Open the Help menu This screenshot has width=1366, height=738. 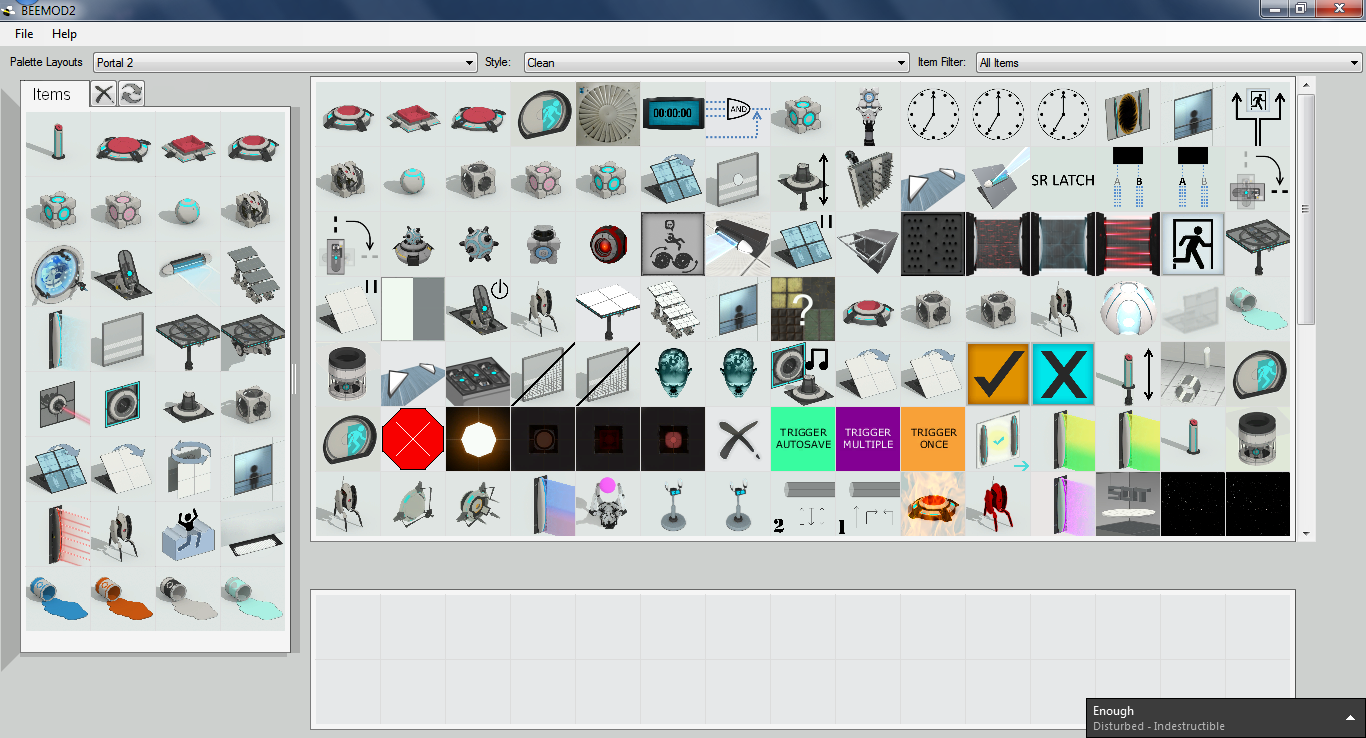(x=64, y=34)
